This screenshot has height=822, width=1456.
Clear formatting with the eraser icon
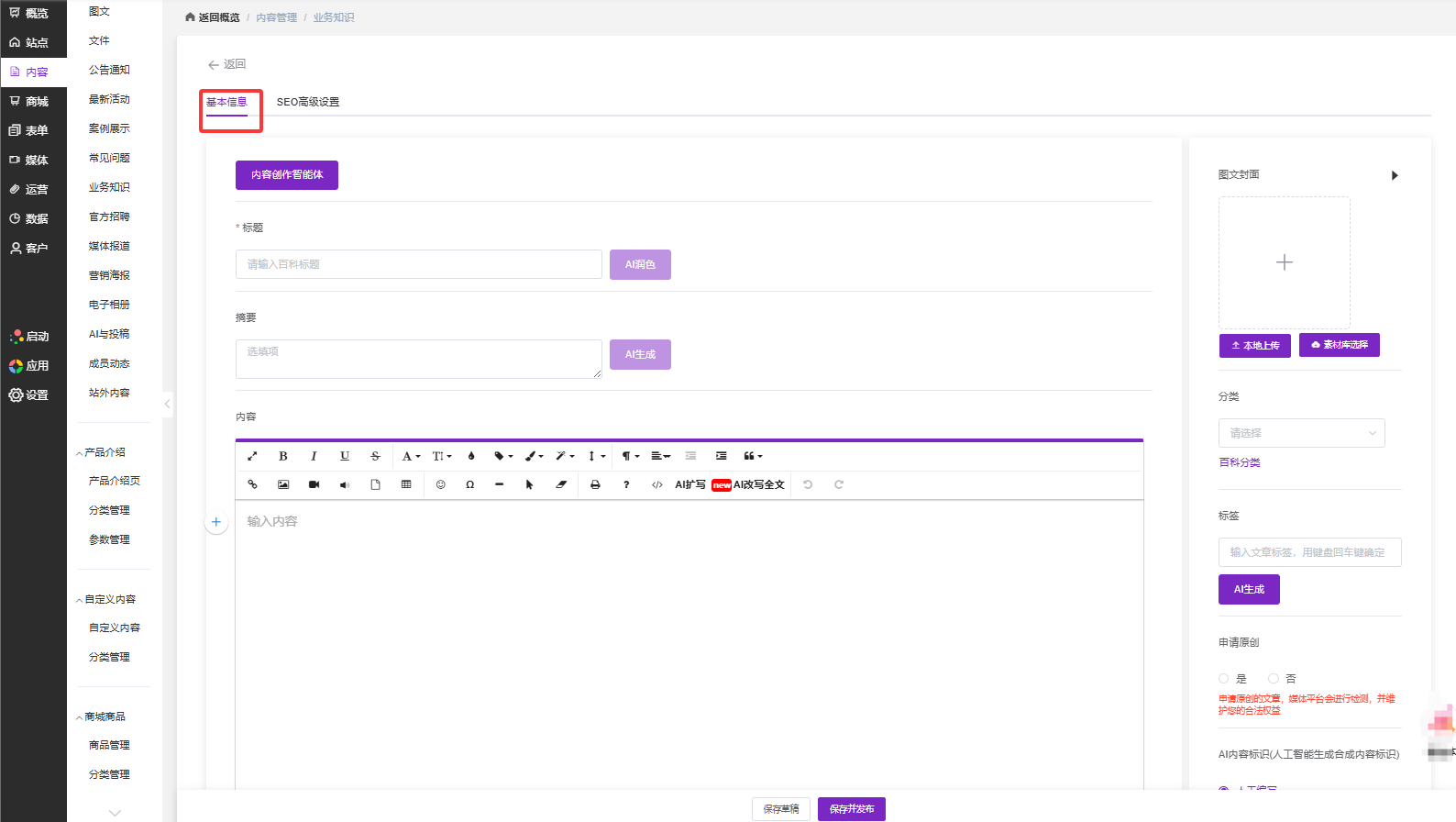(x=561, y=484)
